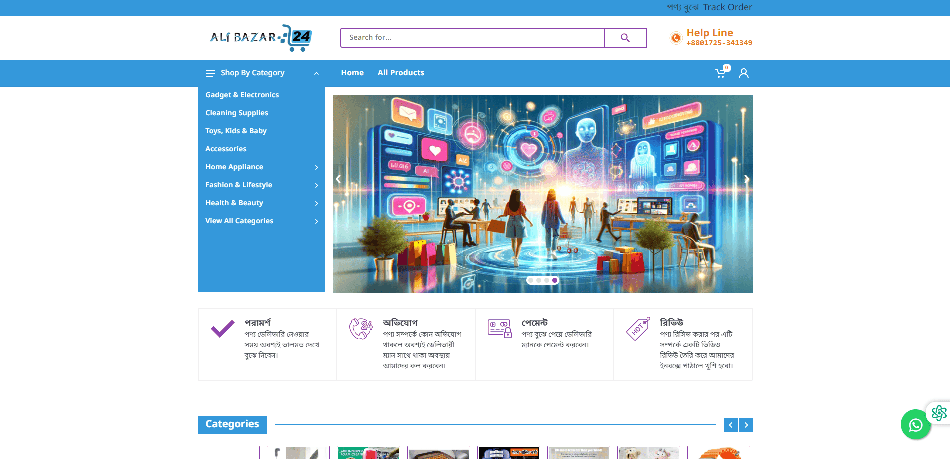Focus the Search for... input field
The width and height of the screenshot is (950, 459).
tap(473, 38)
